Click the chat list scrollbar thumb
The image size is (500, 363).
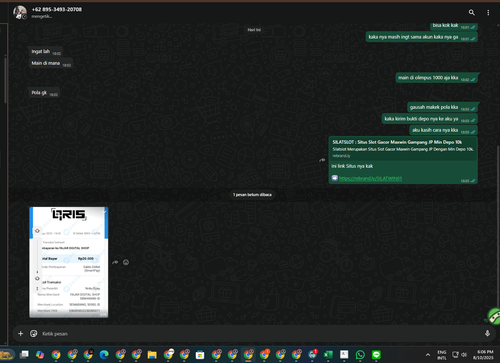5,80
